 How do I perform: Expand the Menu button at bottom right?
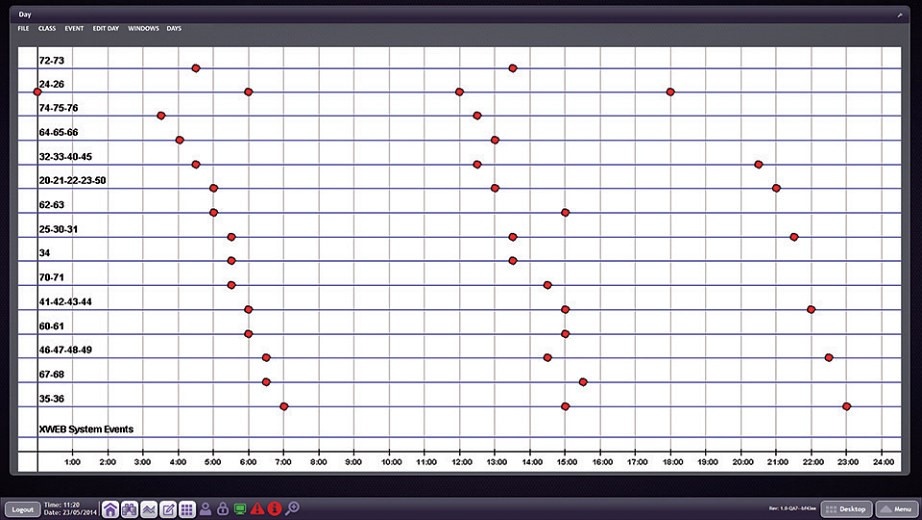pyautogui.click(x=895, y=509)
